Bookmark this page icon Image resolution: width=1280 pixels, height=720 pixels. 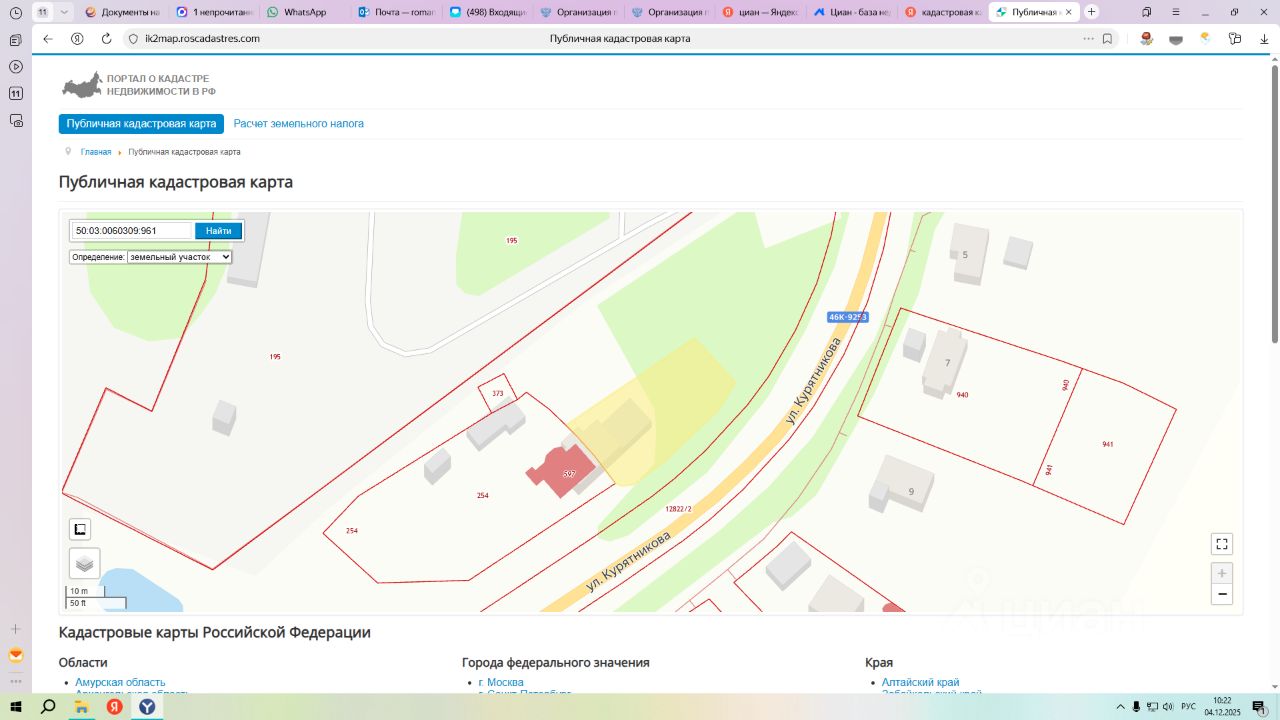(x=1108, y=39)
